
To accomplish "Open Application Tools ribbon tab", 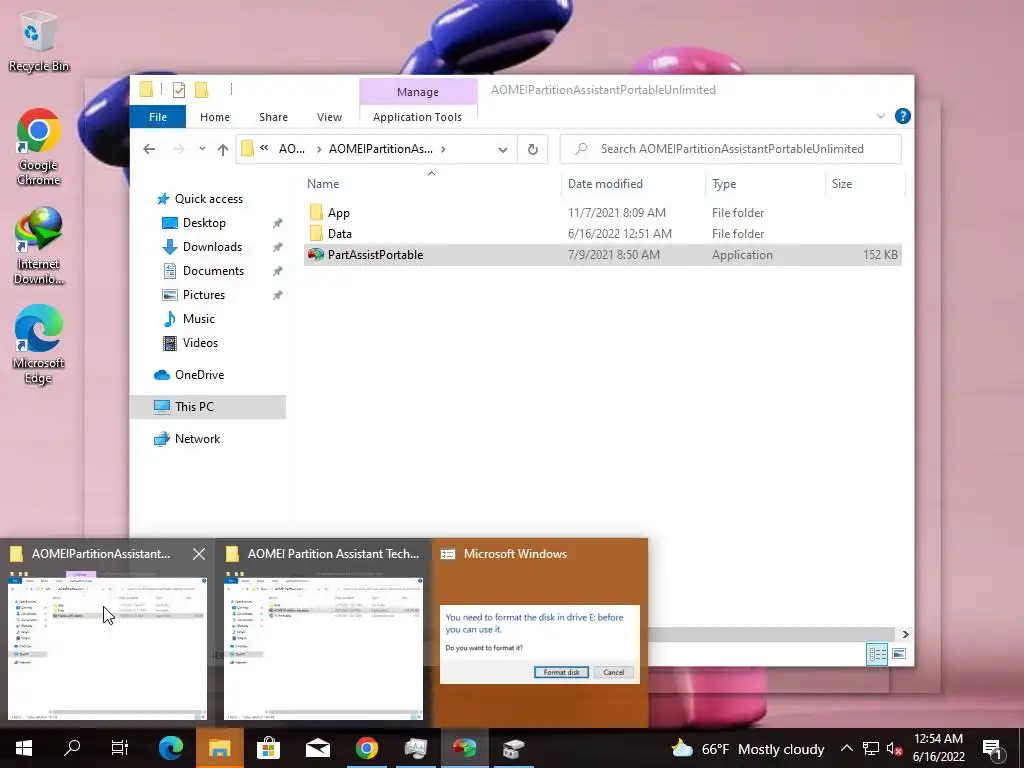I will [x=417, y=117].
